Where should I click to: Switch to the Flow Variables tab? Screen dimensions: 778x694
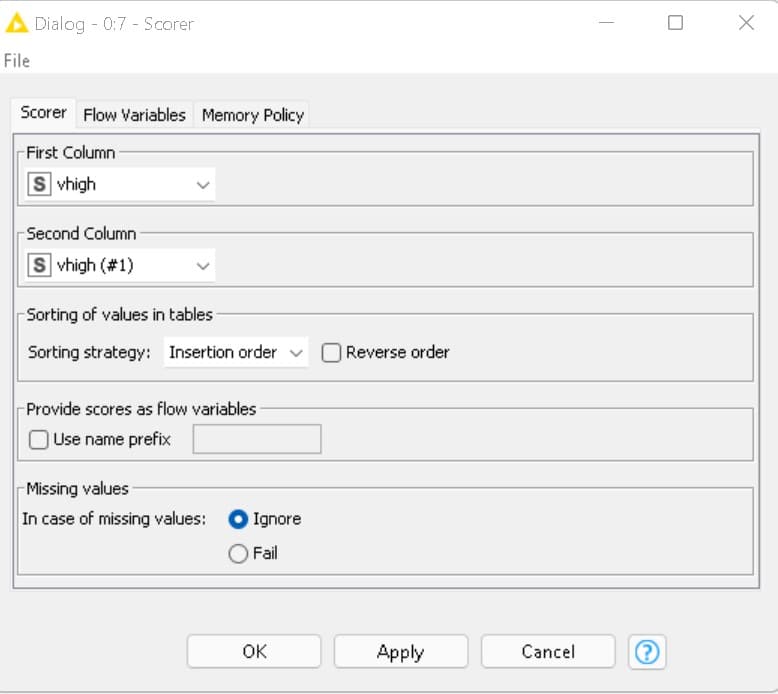coord(134,115)
